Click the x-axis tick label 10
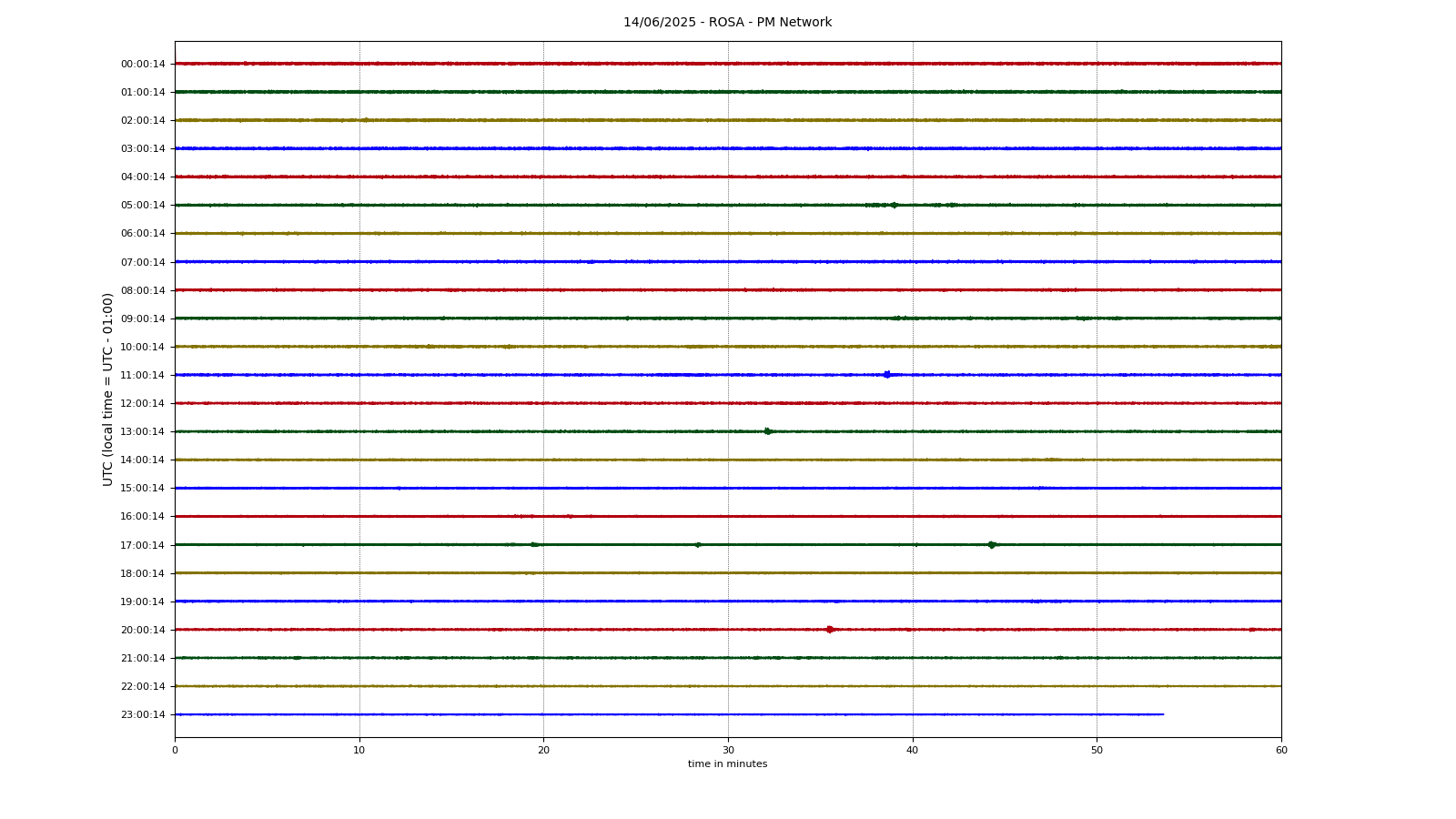 point(359,750)
